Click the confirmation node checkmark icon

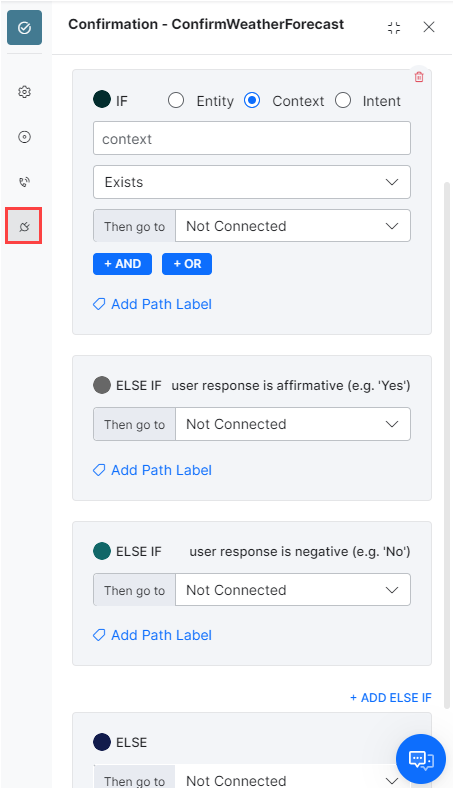[x=24, y=28]
